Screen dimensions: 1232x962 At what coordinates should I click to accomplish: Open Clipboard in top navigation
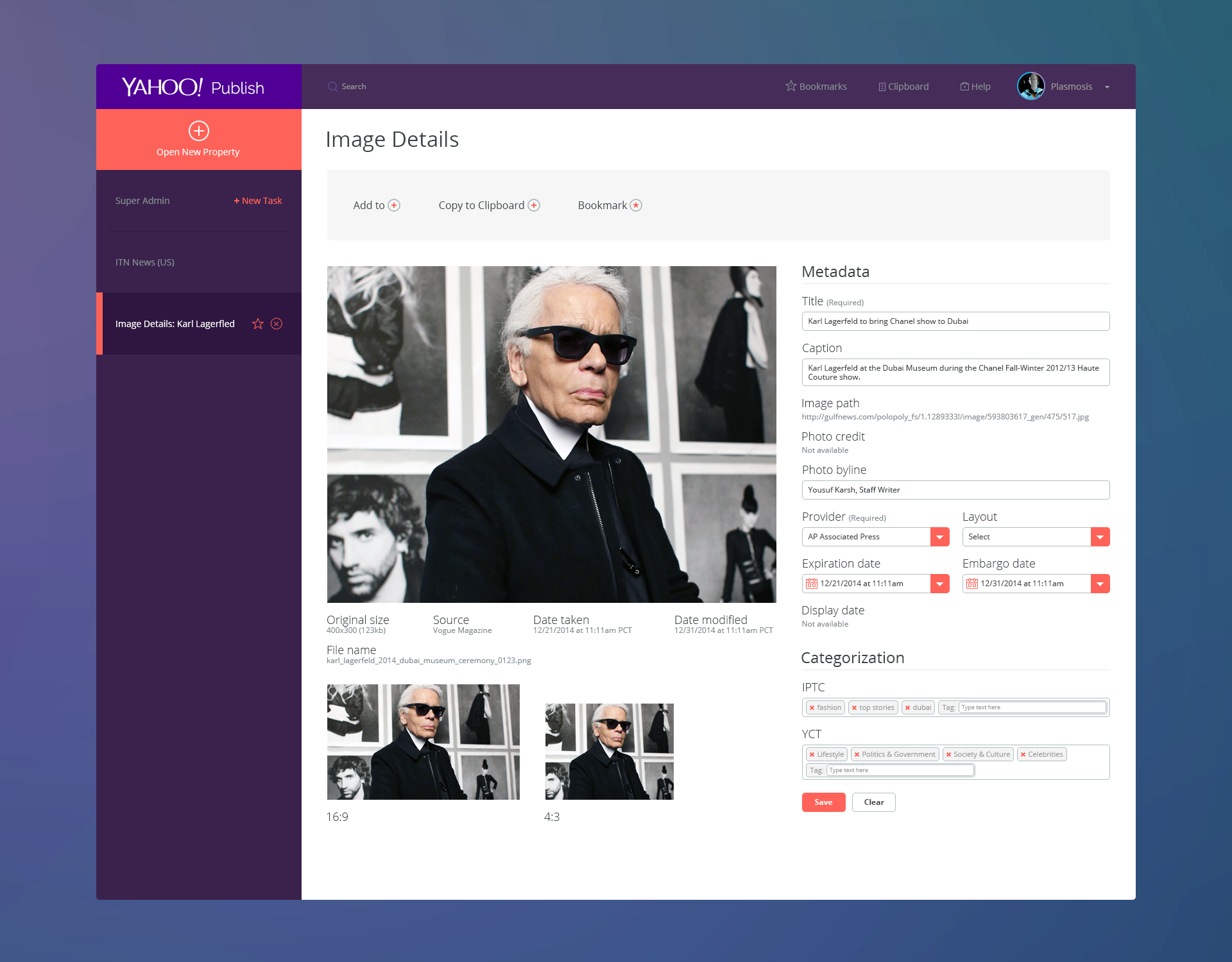[903, 87]
